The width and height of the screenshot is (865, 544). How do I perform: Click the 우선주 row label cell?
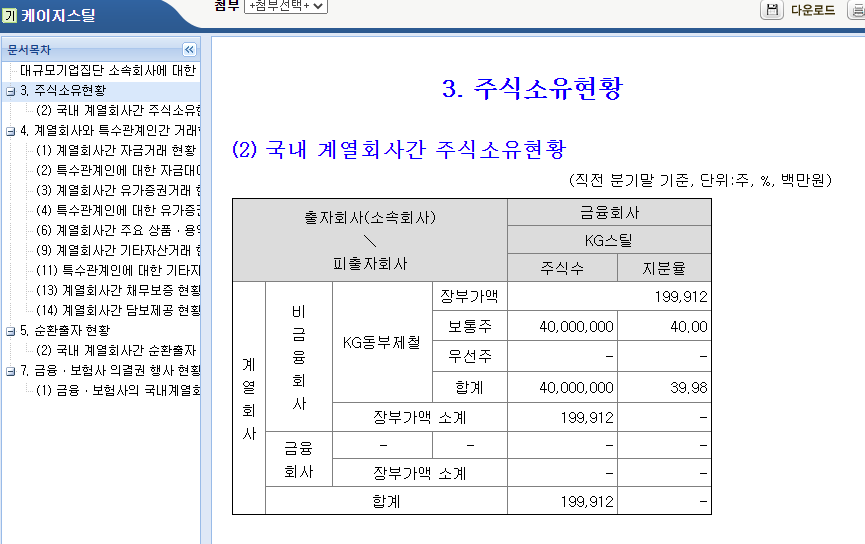coord(469,356)
